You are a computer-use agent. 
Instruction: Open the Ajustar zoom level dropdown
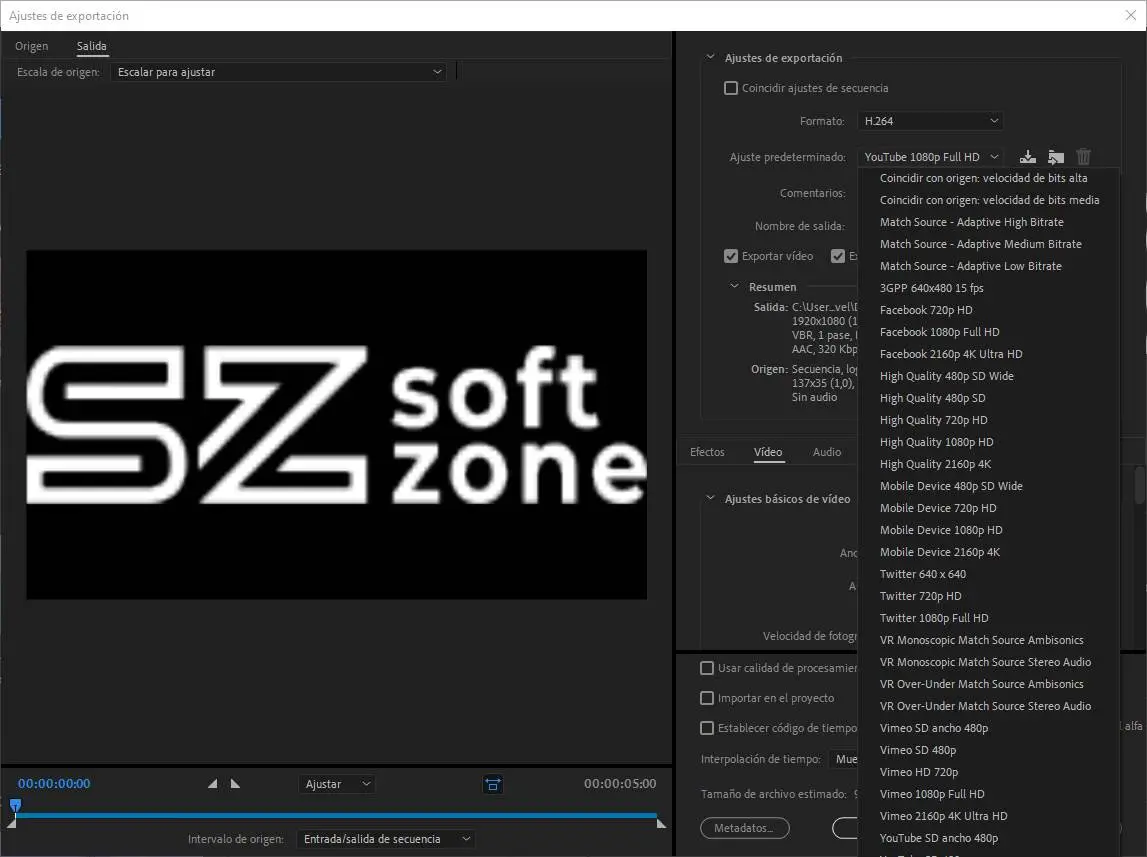[x=336, y=784]
